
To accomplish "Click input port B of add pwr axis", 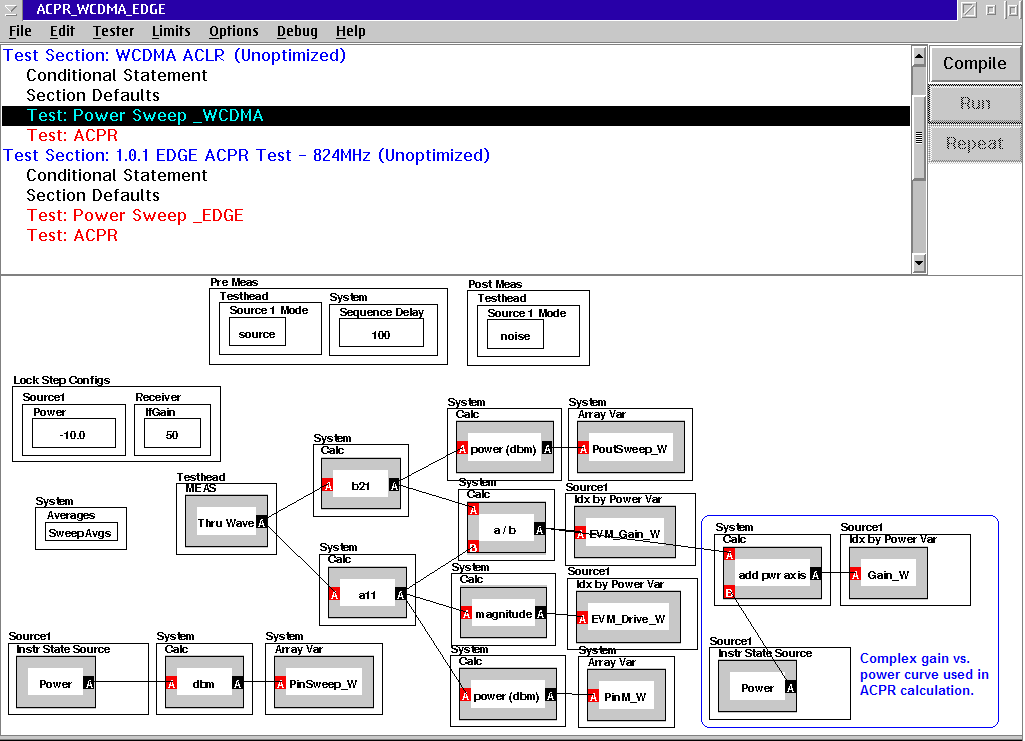I will tap(730, 592).
